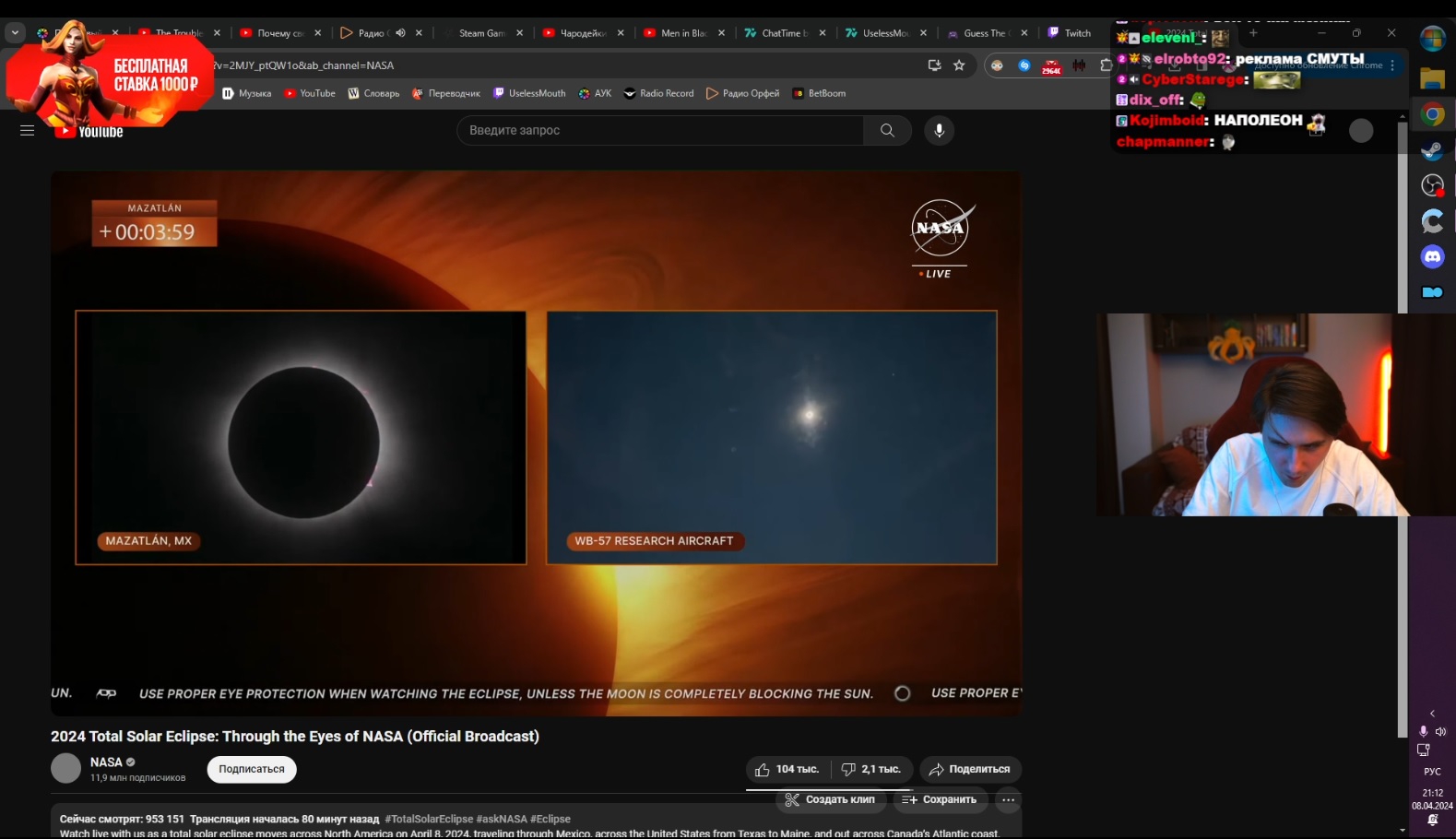This screenshot has width=1456, height=839.
Task: Switch to the Steam Gam tab
Action: pyautogui.click(x=481, y=33)
